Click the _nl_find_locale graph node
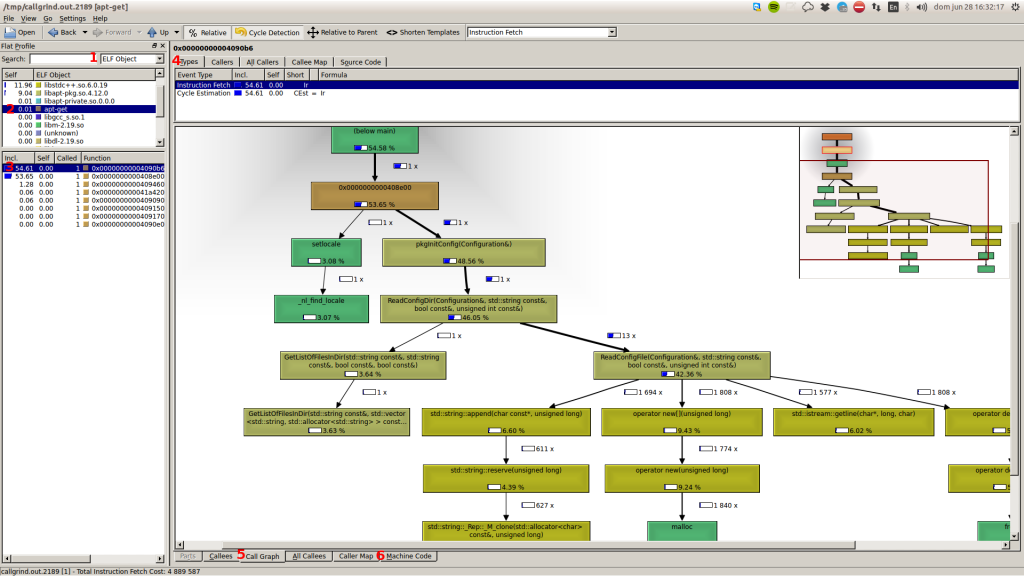 [x=321, y=309]
